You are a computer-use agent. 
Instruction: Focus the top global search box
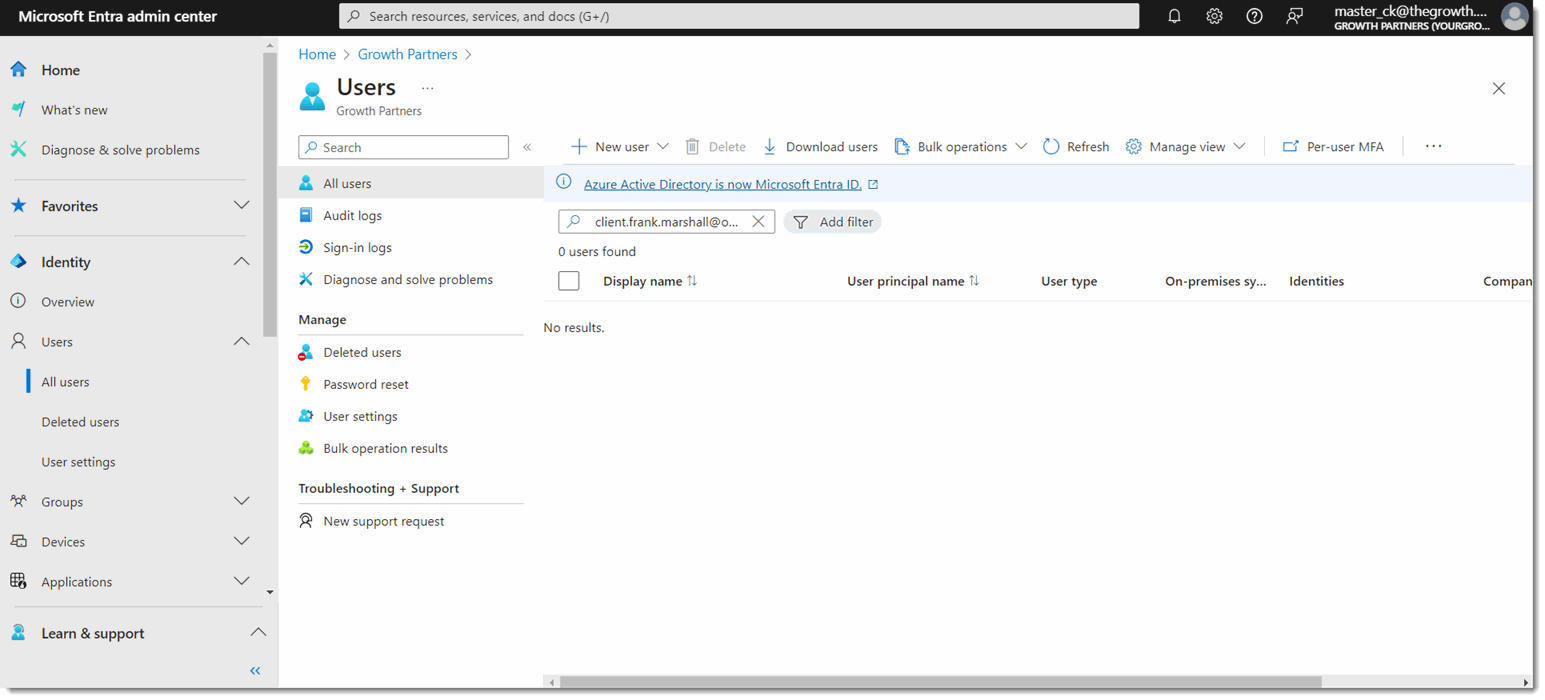739,16
